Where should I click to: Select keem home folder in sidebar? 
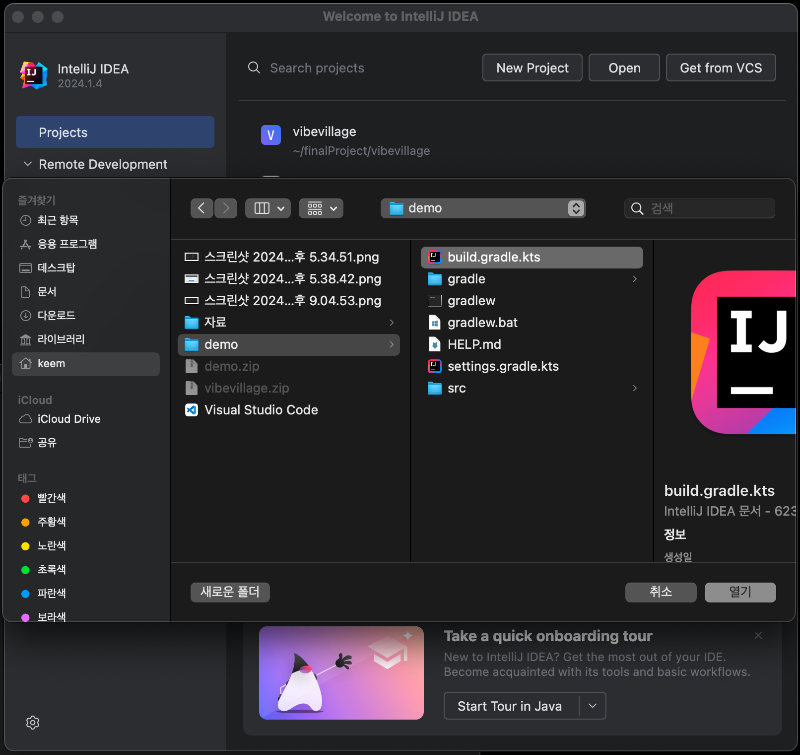pyautogui.click(x=86, y=364)
